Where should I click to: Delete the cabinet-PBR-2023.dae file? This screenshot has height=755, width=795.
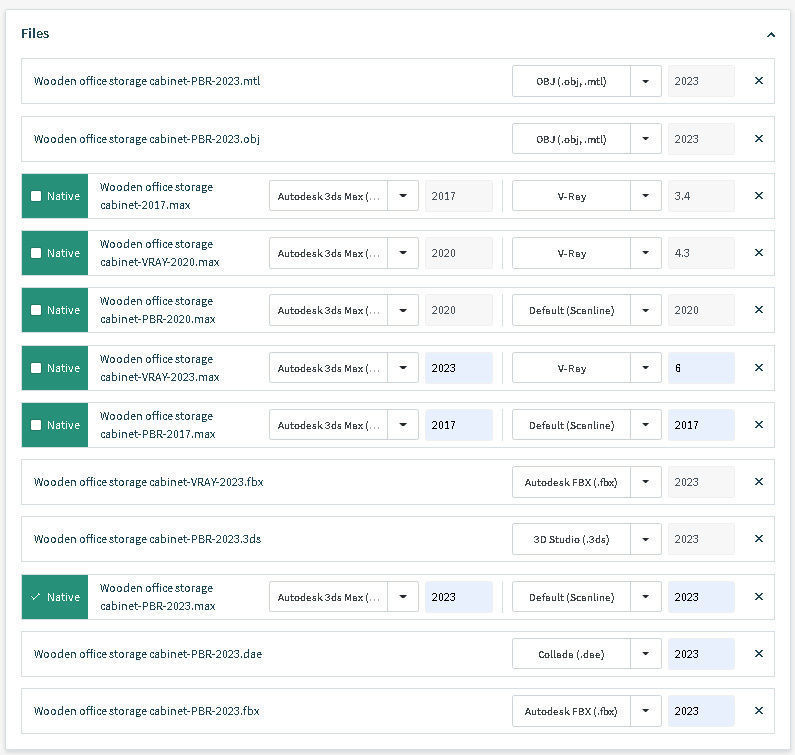(758, 654)
